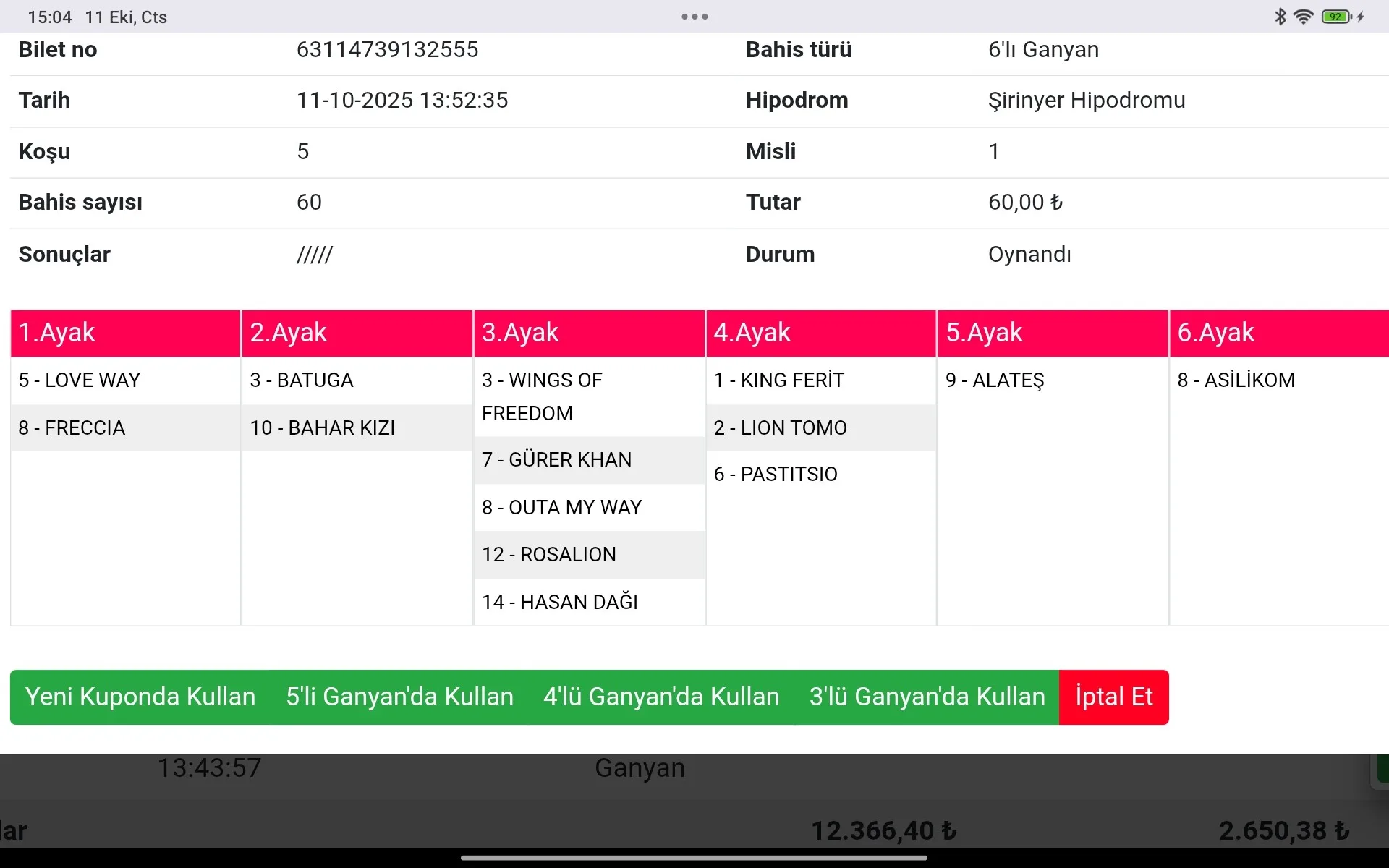
Task: Click 14 - HASAN DAĞI entry
Action: click(559, 602)
